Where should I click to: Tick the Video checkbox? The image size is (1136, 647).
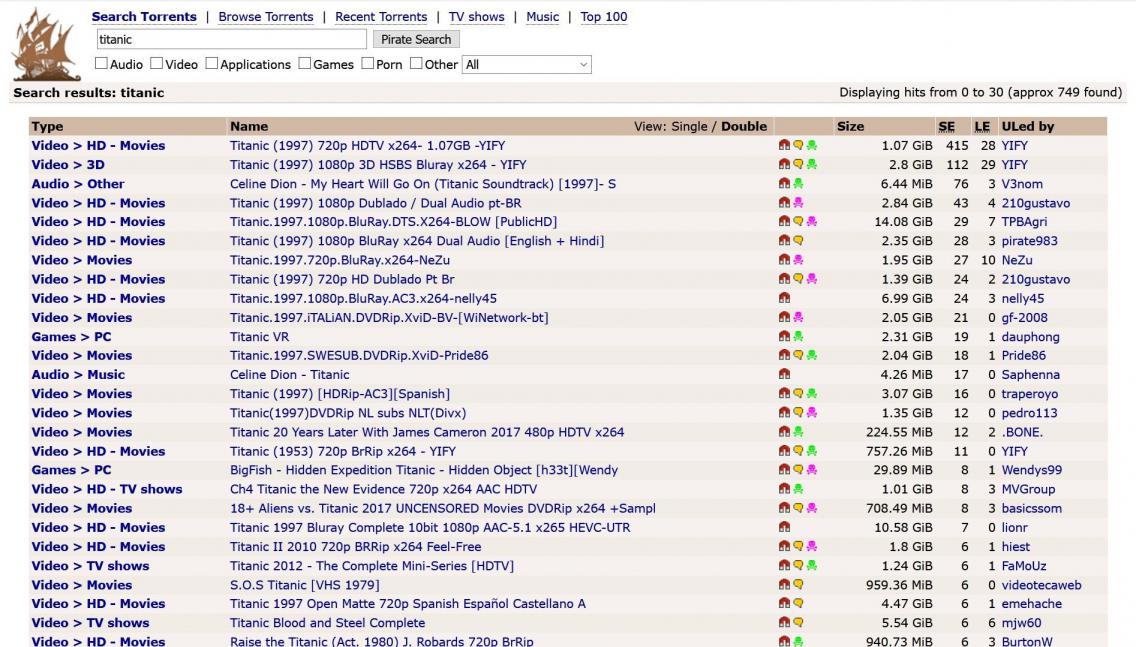coord(156,64)
